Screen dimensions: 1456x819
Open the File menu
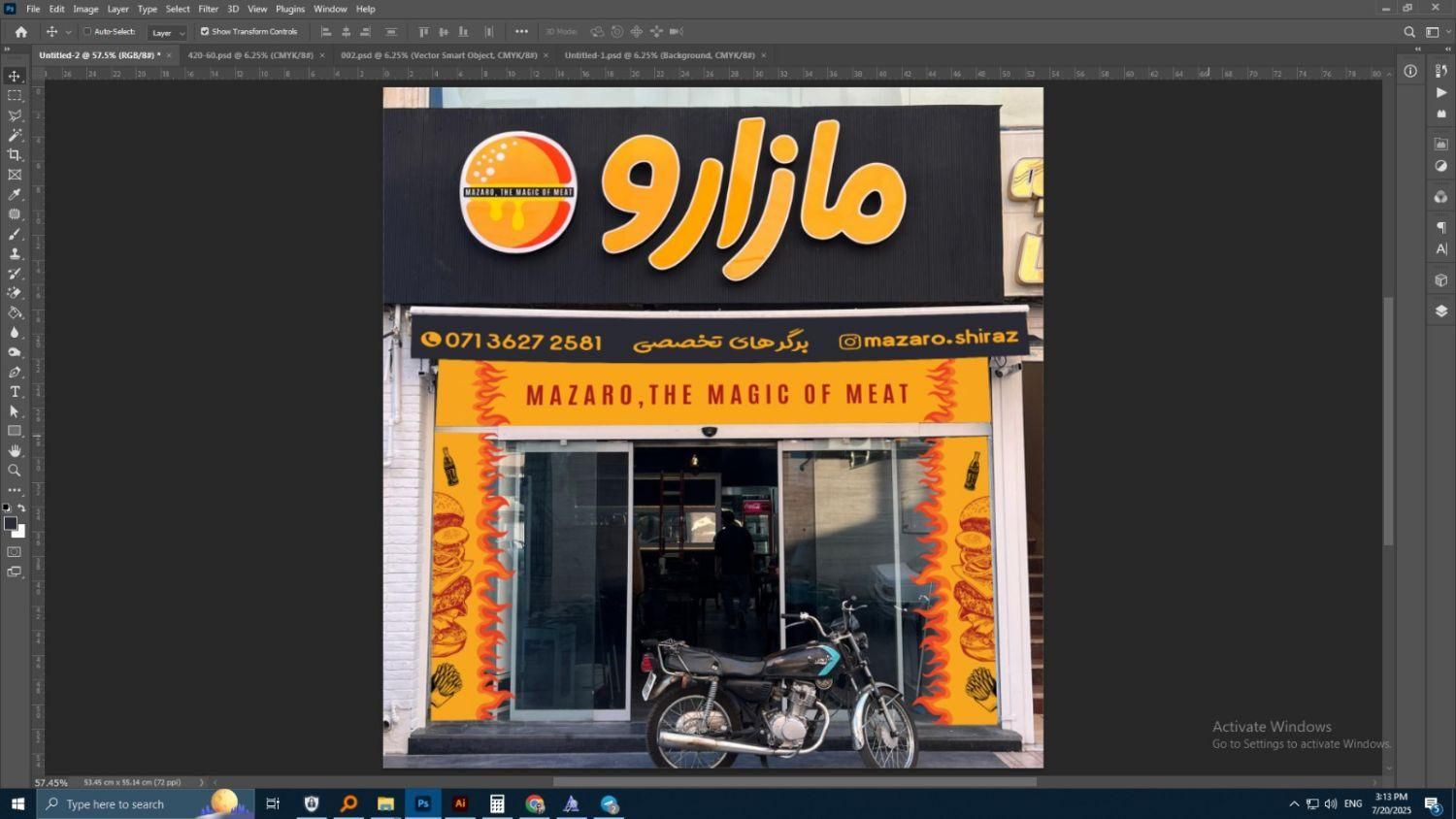[33, 9]
